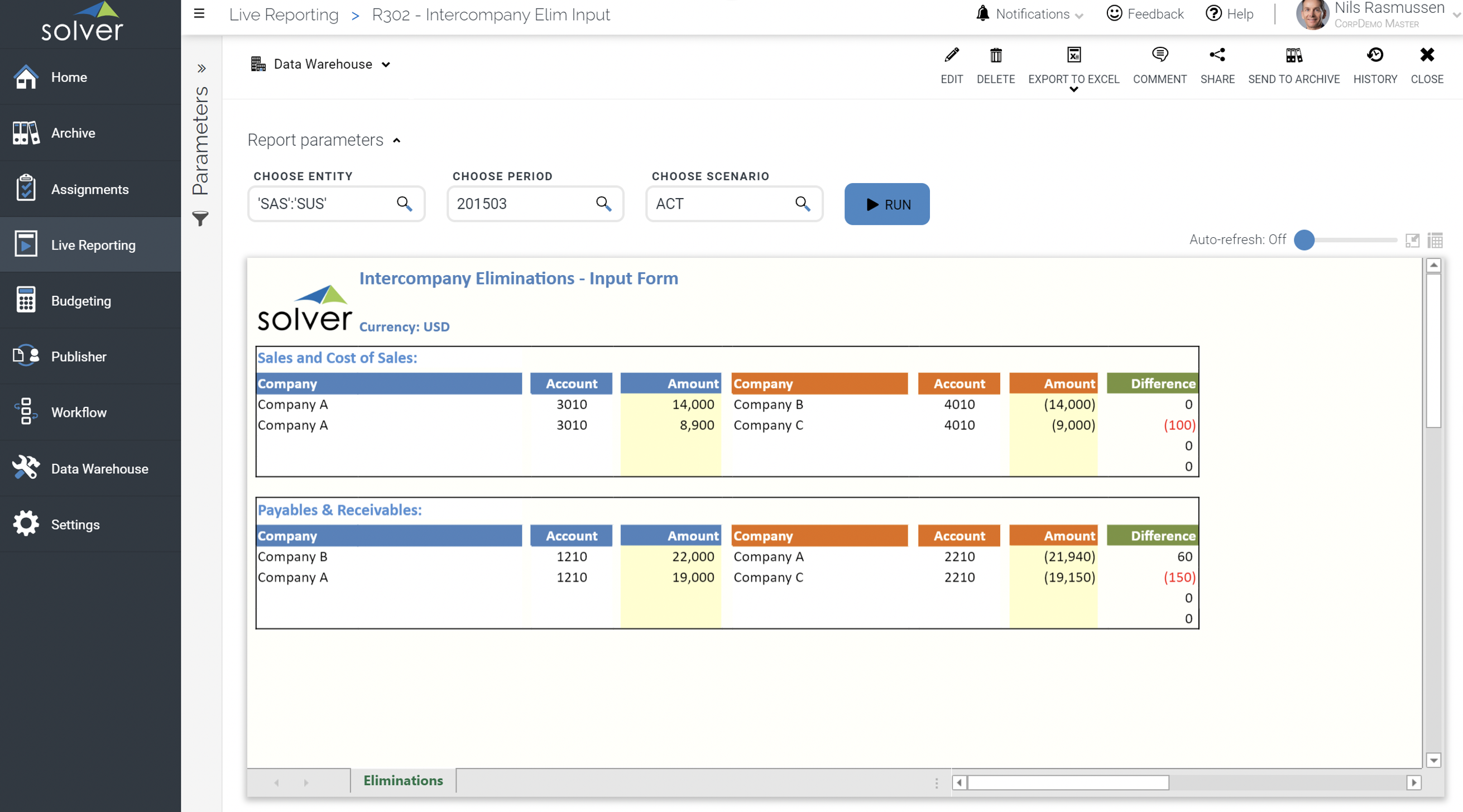Click the Edit pencil icon
Viewport: 1463px width, 812px height.
951,56
